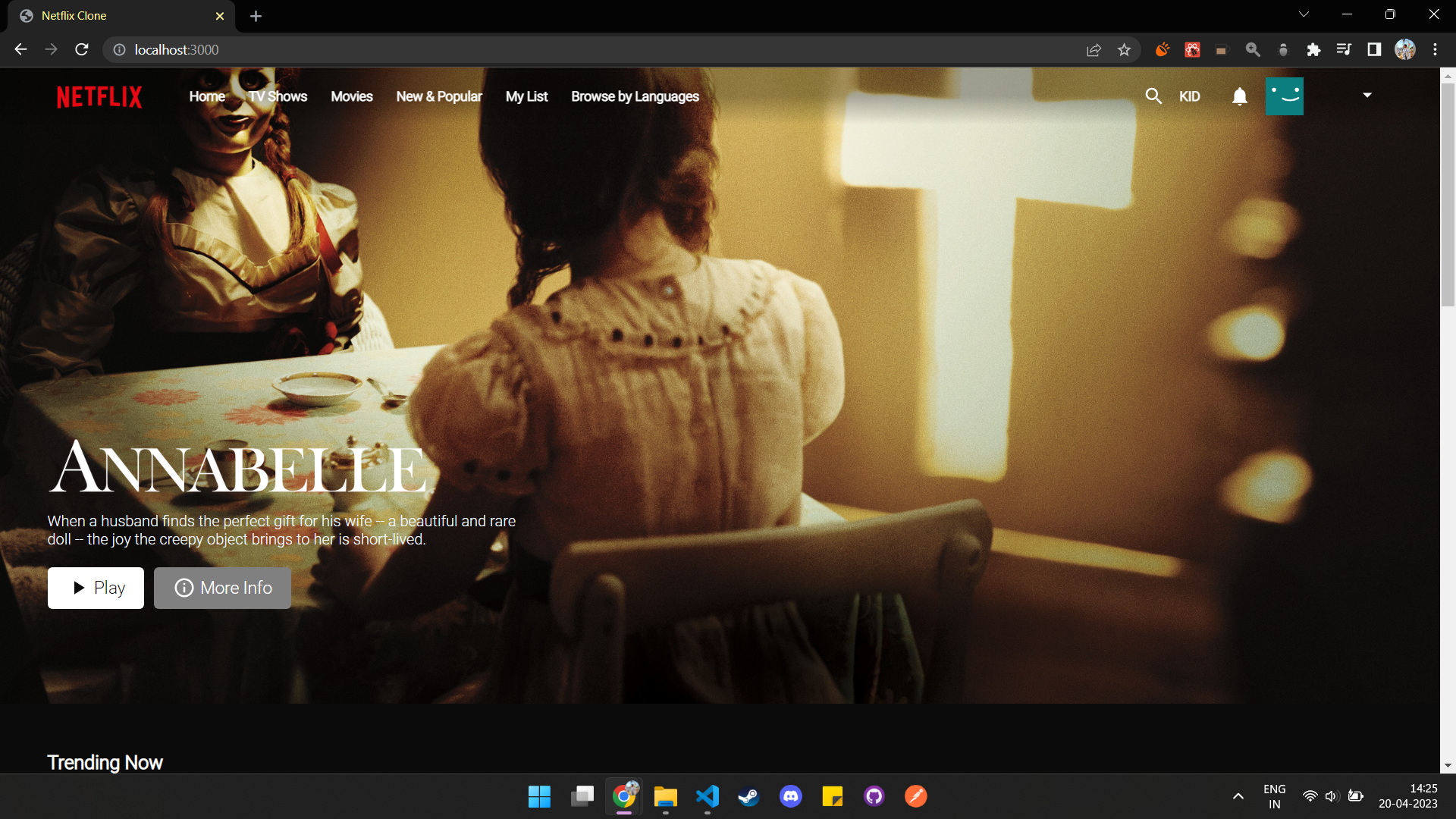Screen dimensions: 1456x819
Task: Bookmark this tab with star
Action: pos(1124,49)
